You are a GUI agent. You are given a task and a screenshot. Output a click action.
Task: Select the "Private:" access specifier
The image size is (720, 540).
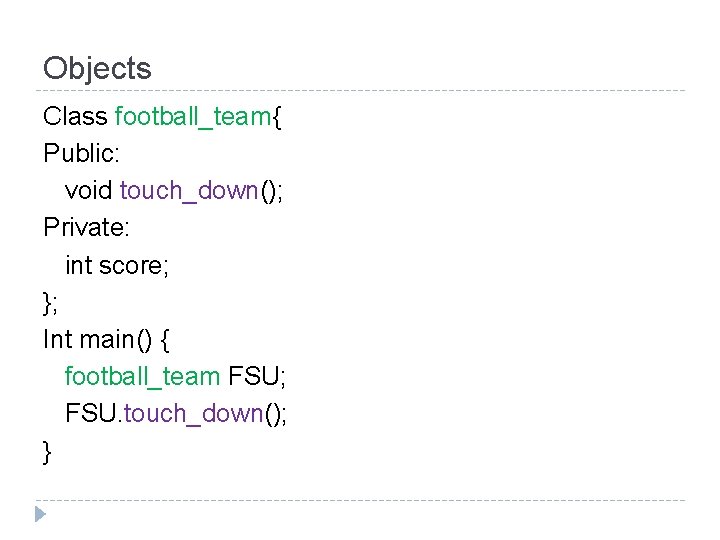[86, 228]
